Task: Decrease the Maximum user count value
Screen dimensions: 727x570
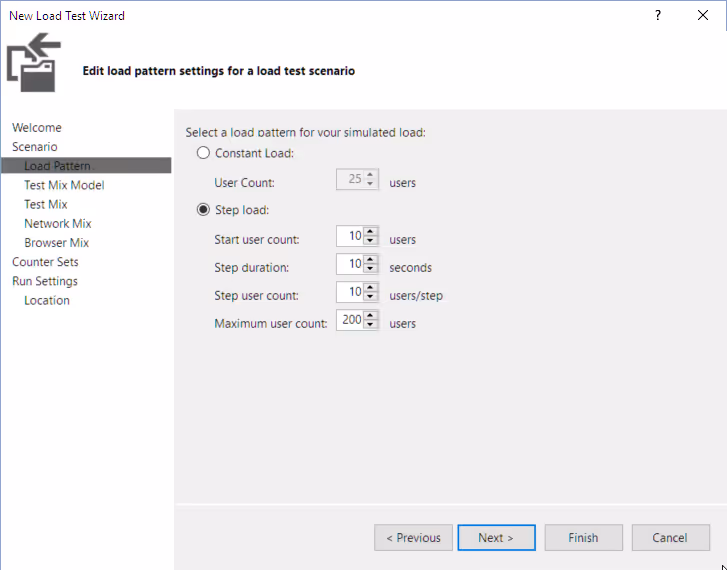Action: (370, 324)
